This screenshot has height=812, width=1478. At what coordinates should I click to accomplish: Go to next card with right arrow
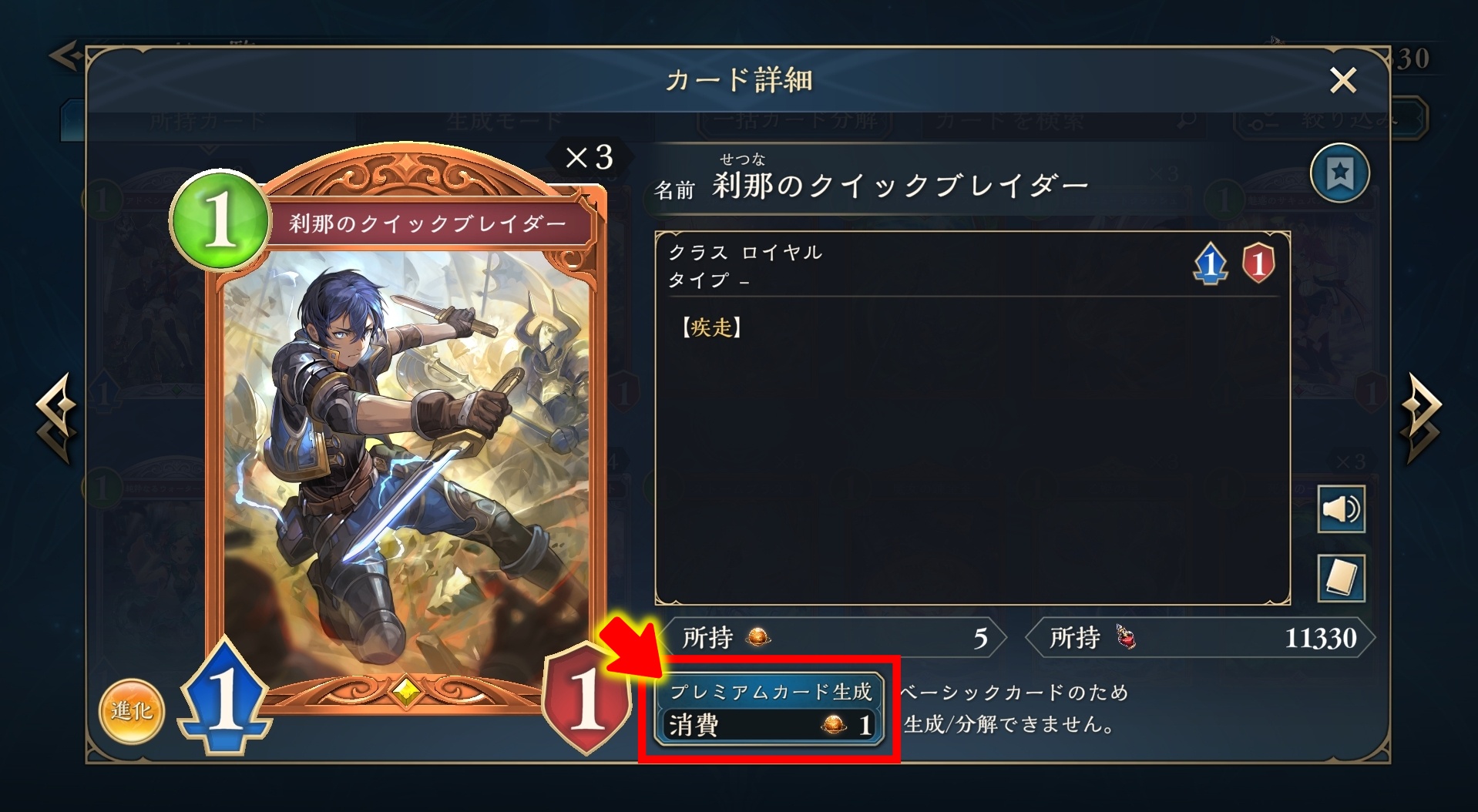(1421, 418)
